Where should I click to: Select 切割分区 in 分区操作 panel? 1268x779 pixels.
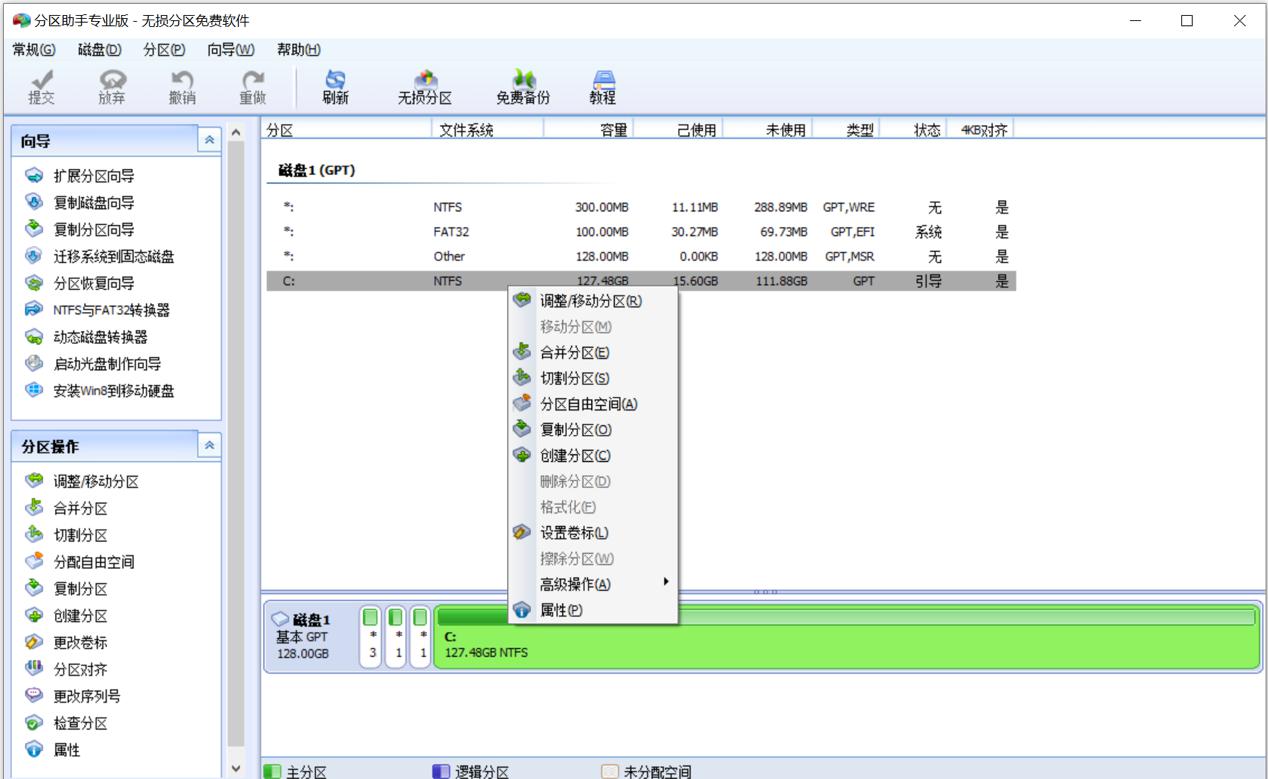point(67,536)
